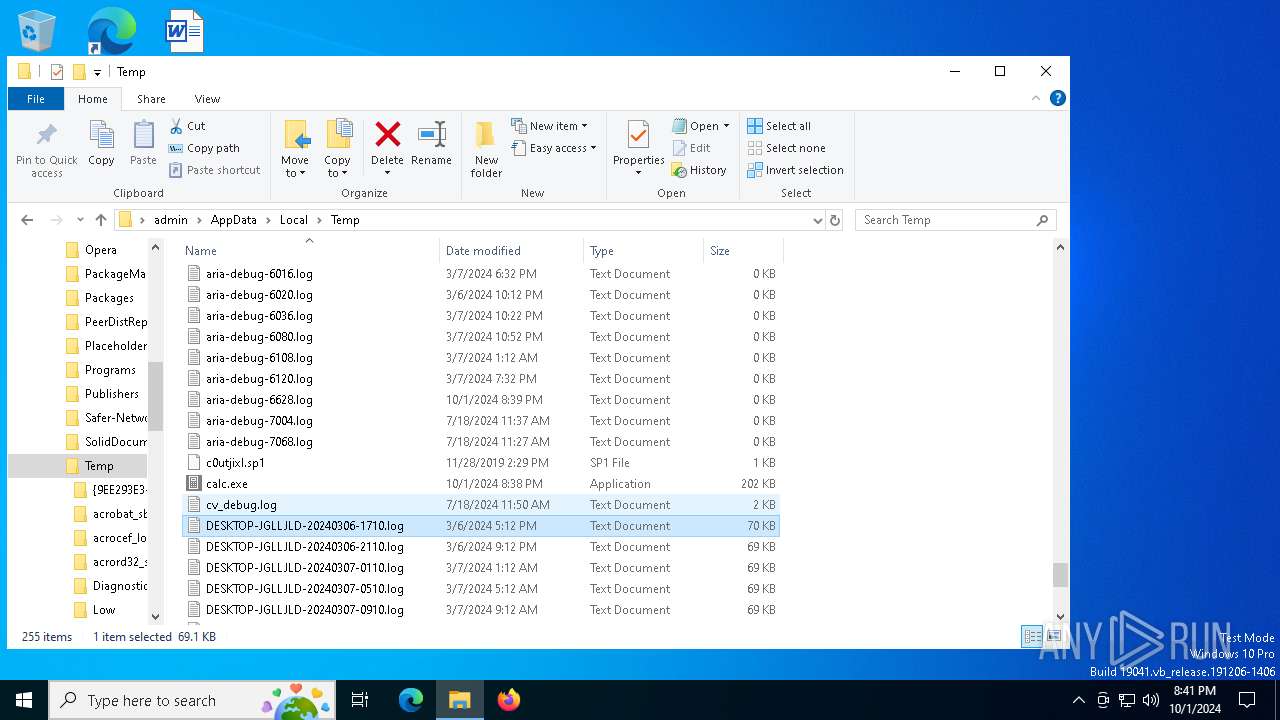Click the History icon in Open group
This screenshot has height=720, width=1280.
(x=679, y=170)
